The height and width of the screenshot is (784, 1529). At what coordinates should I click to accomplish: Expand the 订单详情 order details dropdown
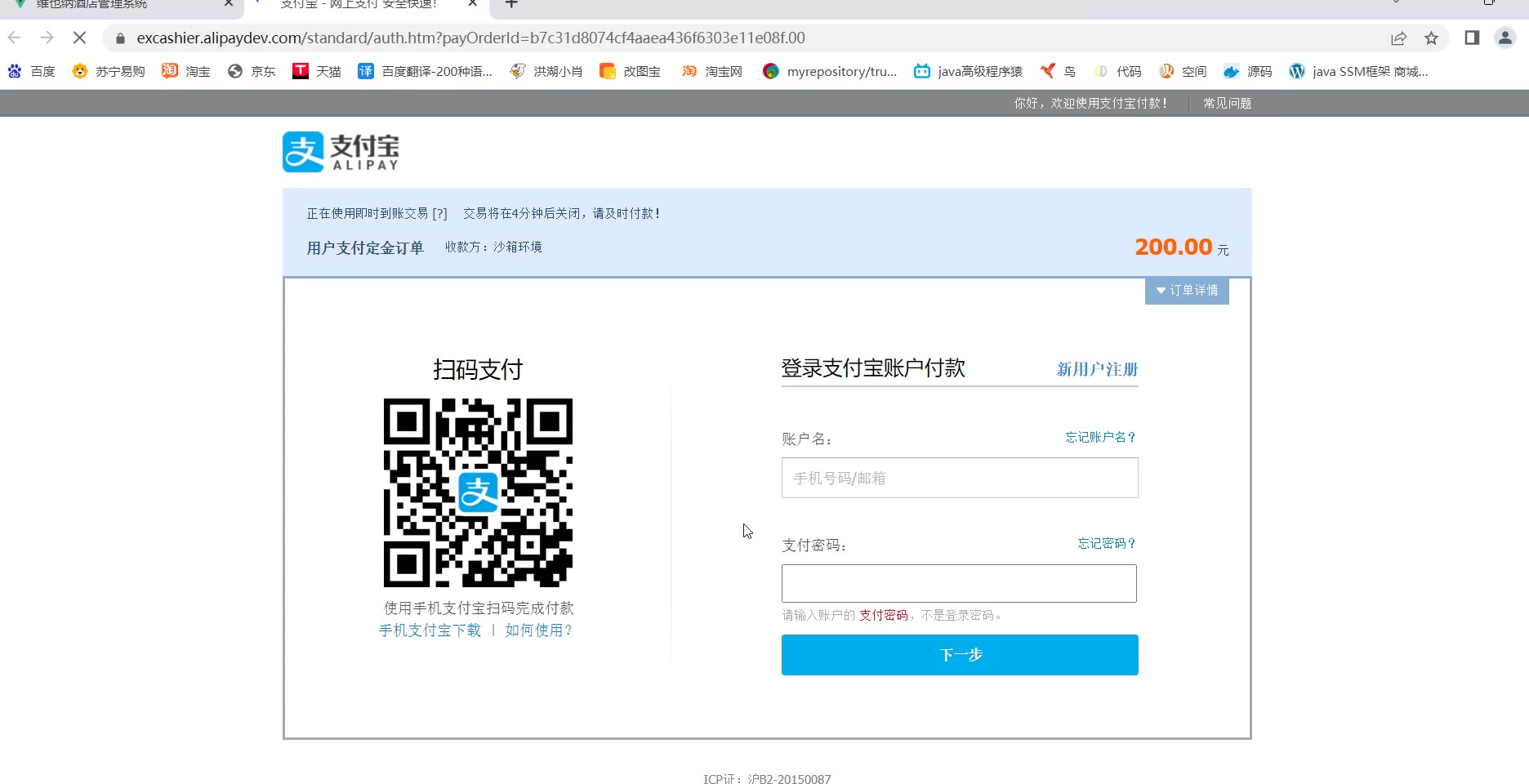pos(1187,291)
